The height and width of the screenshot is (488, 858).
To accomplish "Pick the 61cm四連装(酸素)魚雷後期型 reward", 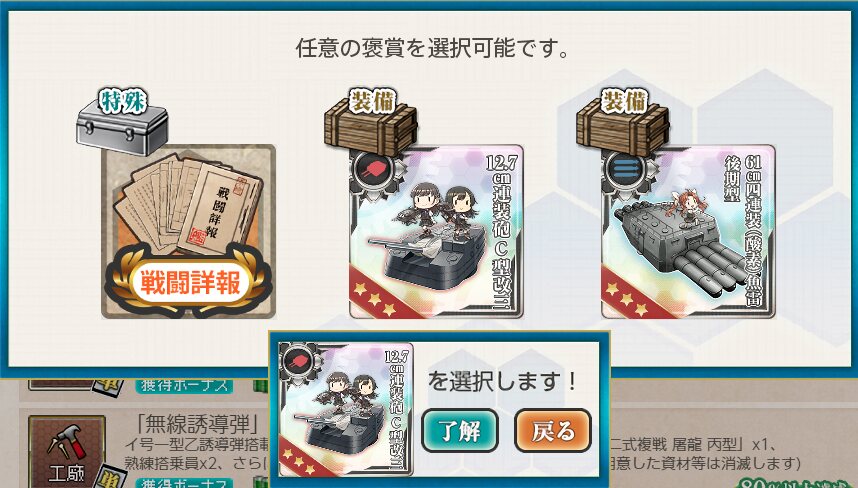I will tap(688, 231).
